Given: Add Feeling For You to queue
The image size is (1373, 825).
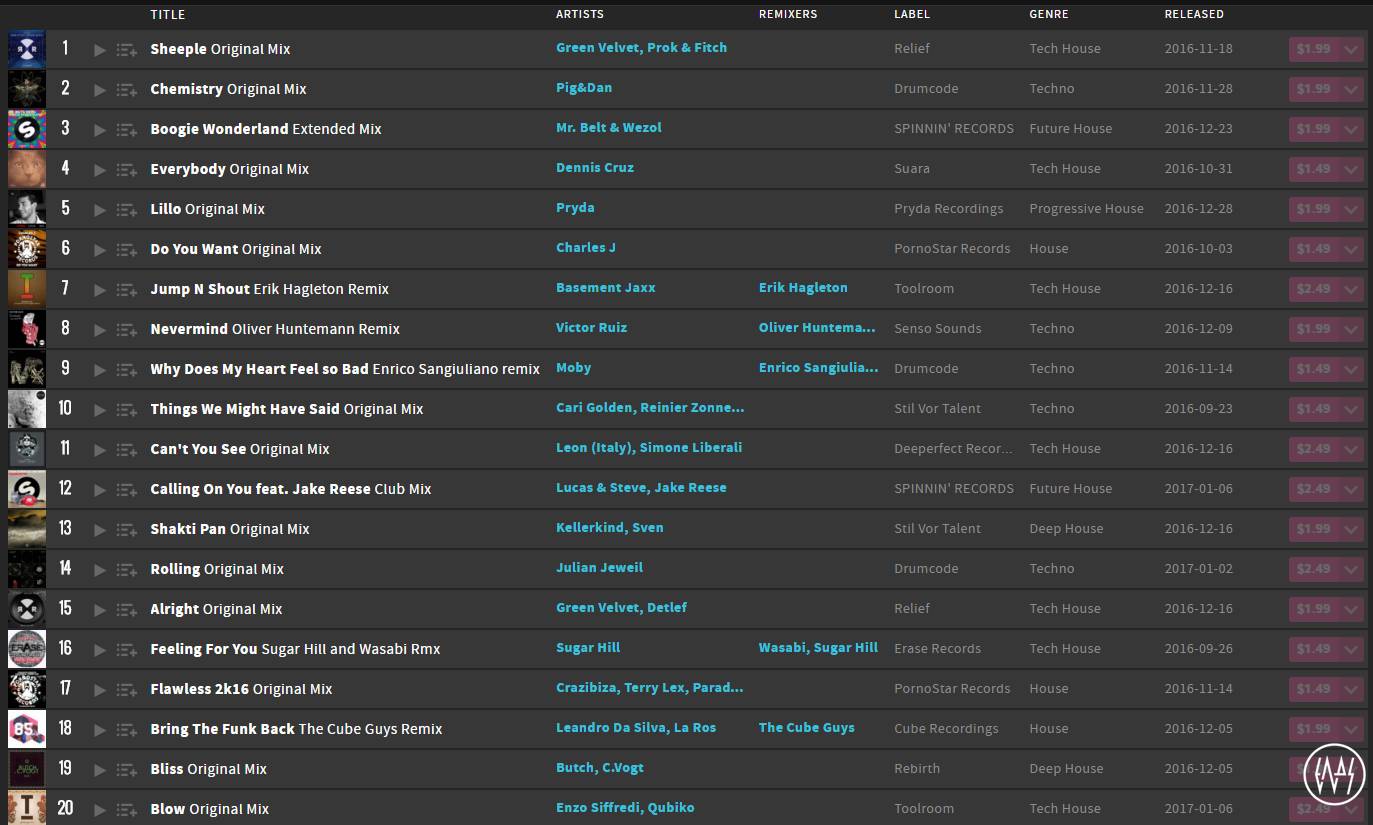Looking at the screenshot, I should pos(127,649).
